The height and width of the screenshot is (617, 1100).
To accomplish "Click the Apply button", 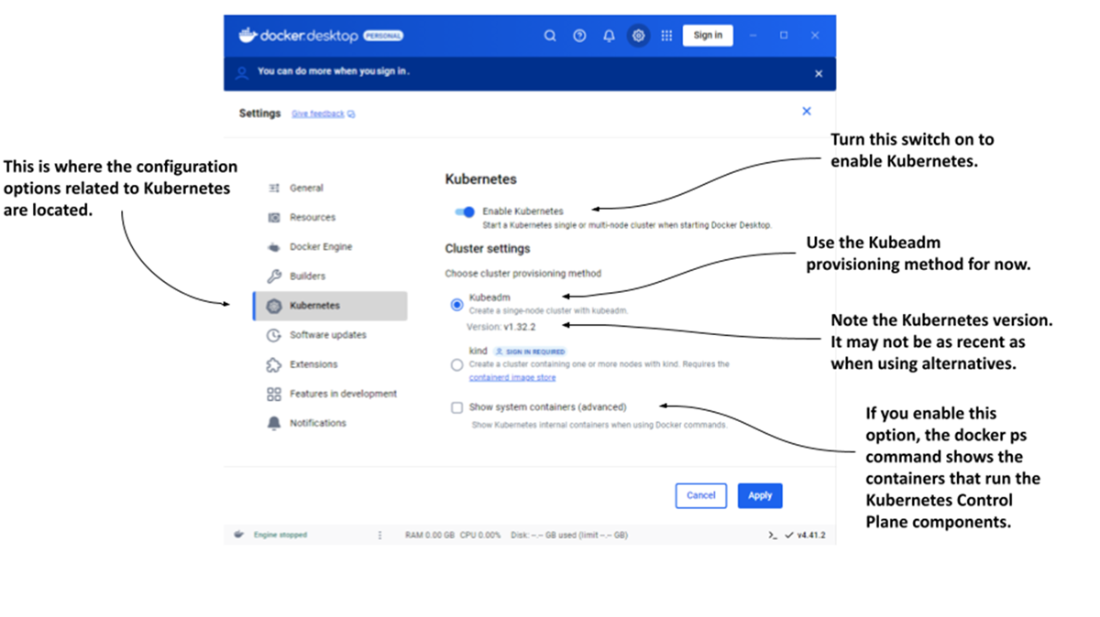I will (760, 496).
